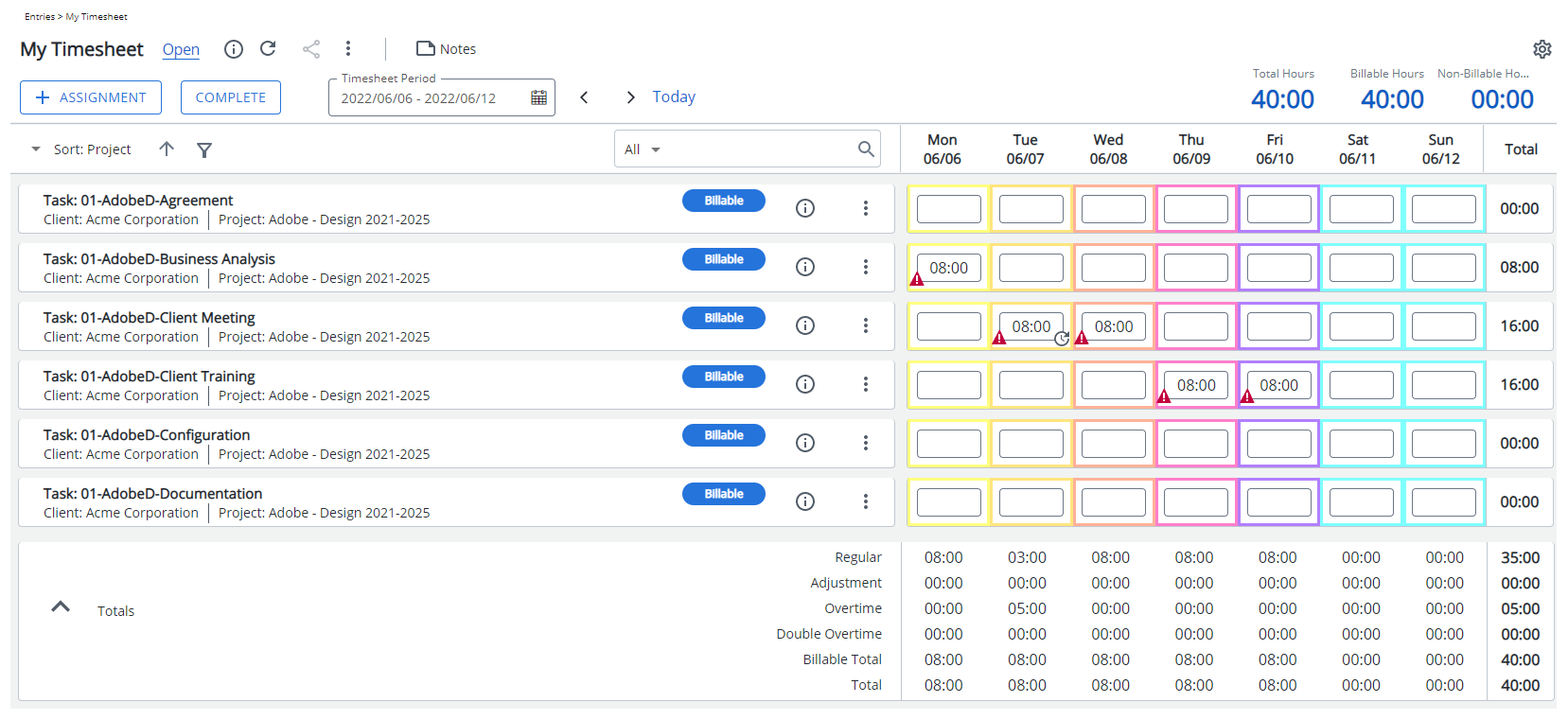The image size is (1568, 720).
Task: Click warning icon on Monday Business Analysis entry
Action: (917, 279)
